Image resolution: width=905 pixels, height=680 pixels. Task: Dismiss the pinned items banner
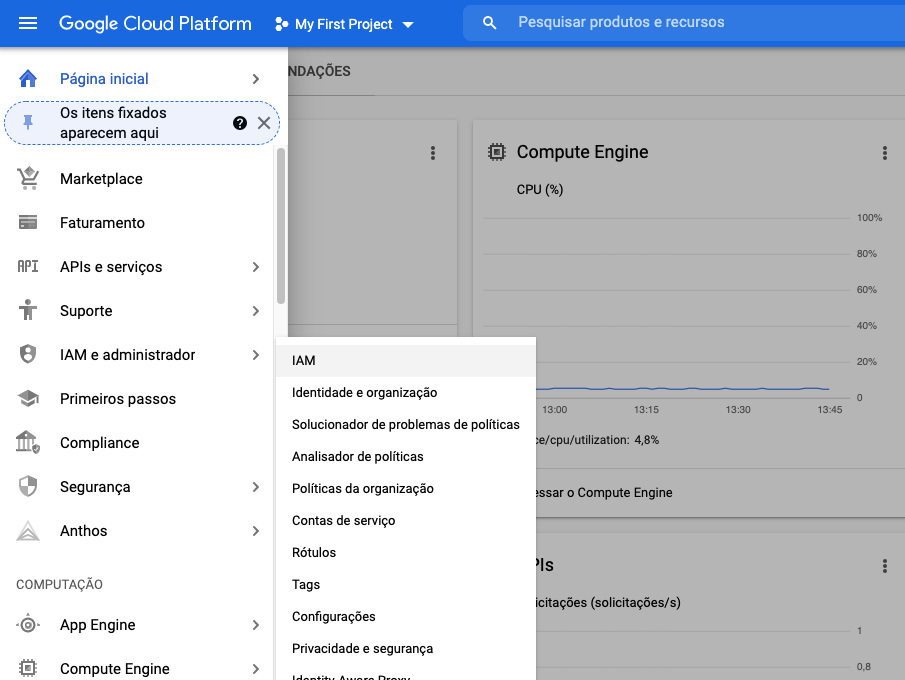click(x=264, y=123)
